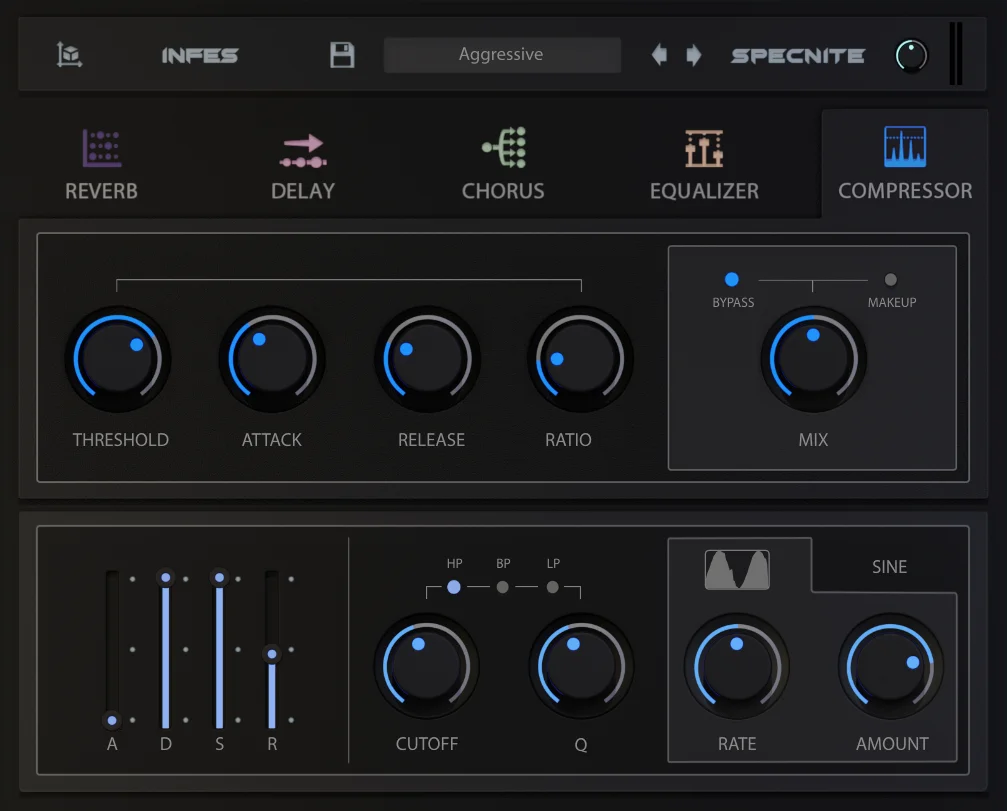Click the envelope A slider handle
Screen dimensions: 1007x811
click(112, 720)
